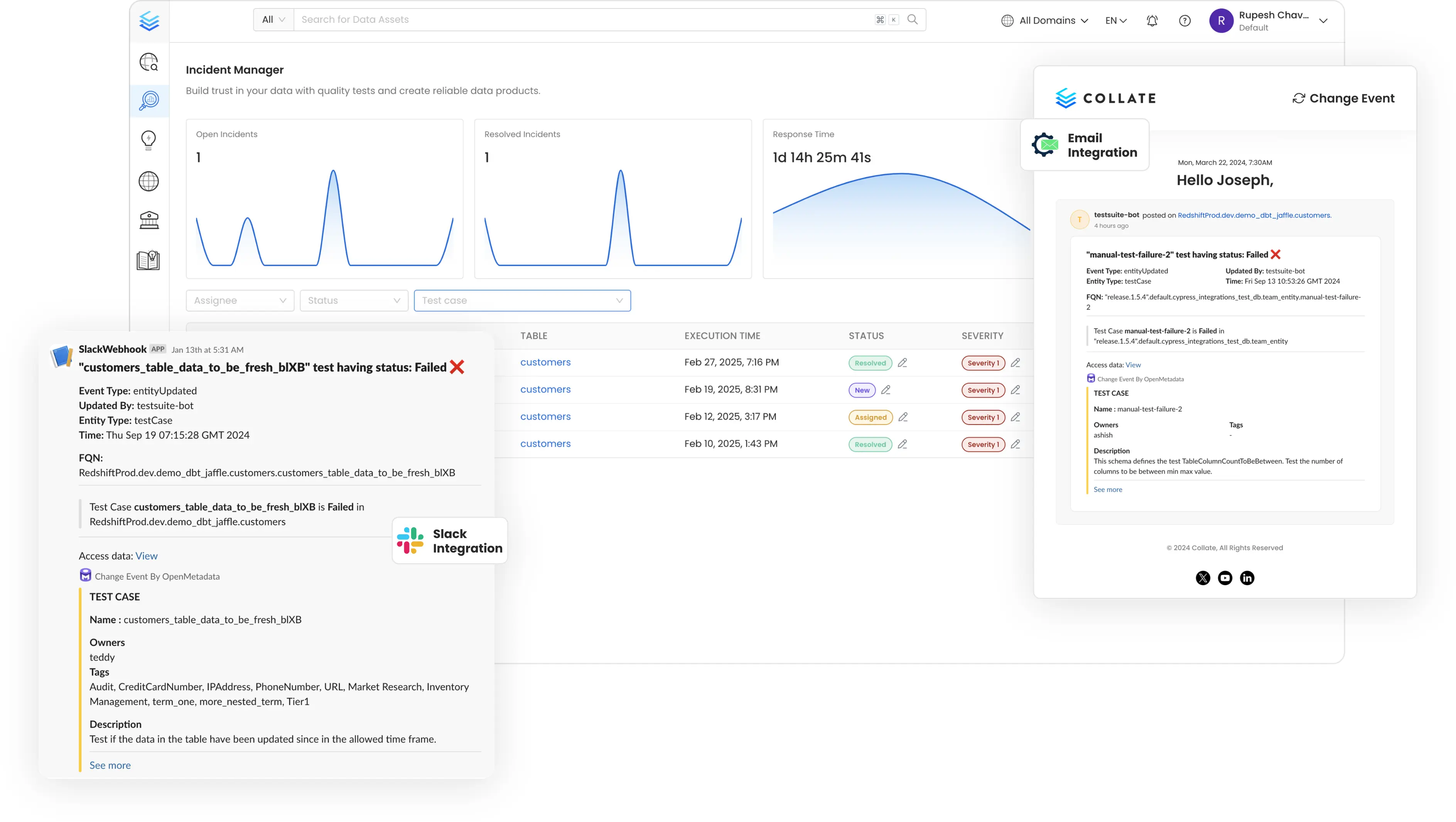This screenshot has height=822, width=1456.
Task: Open the Explore globe-search sidebar icon
Action: click(149, 62)
